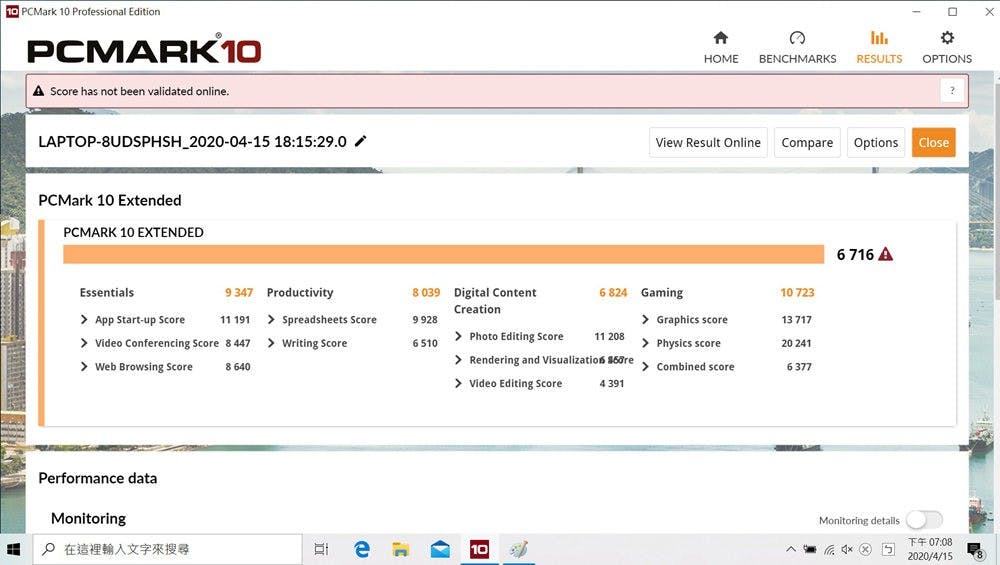Click the orange PCMark 10 Extended score bar
This screenshot has width=1000, height=565.
tap(443, 254)
